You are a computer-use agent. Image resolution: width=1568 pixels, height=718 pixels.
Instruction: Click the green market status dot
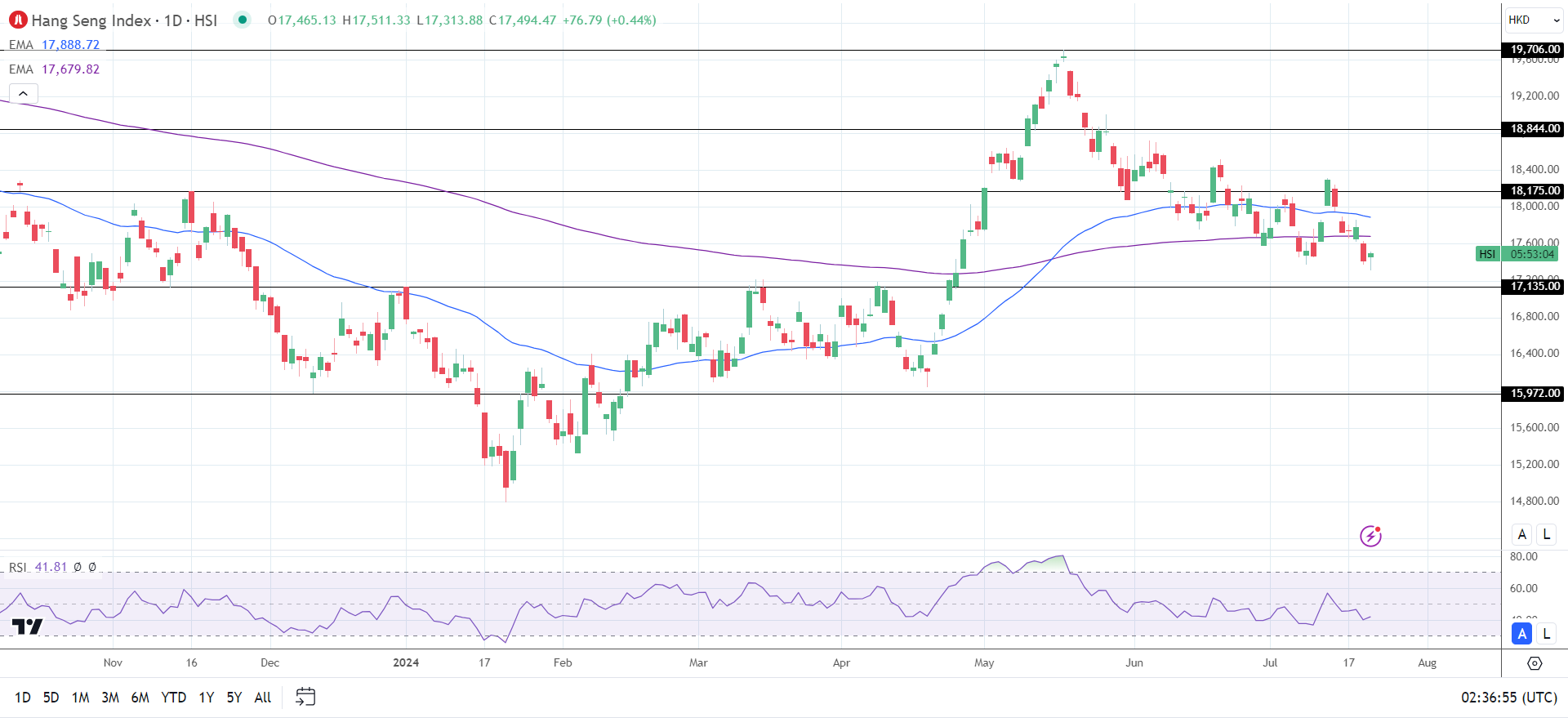[242, 20]
